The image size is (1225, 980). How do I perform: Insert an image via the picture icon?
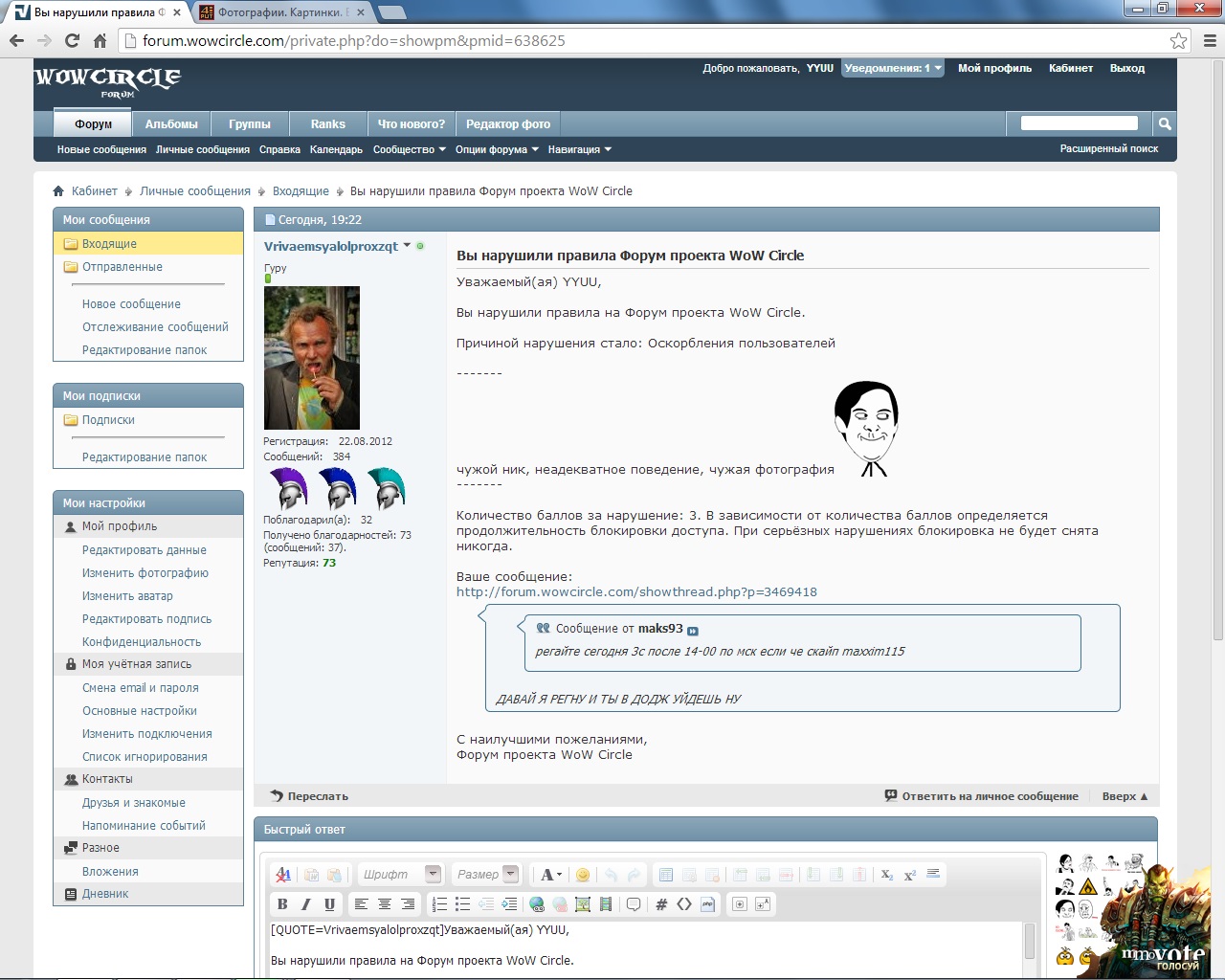pyautogui.click(x=583, y=904)
